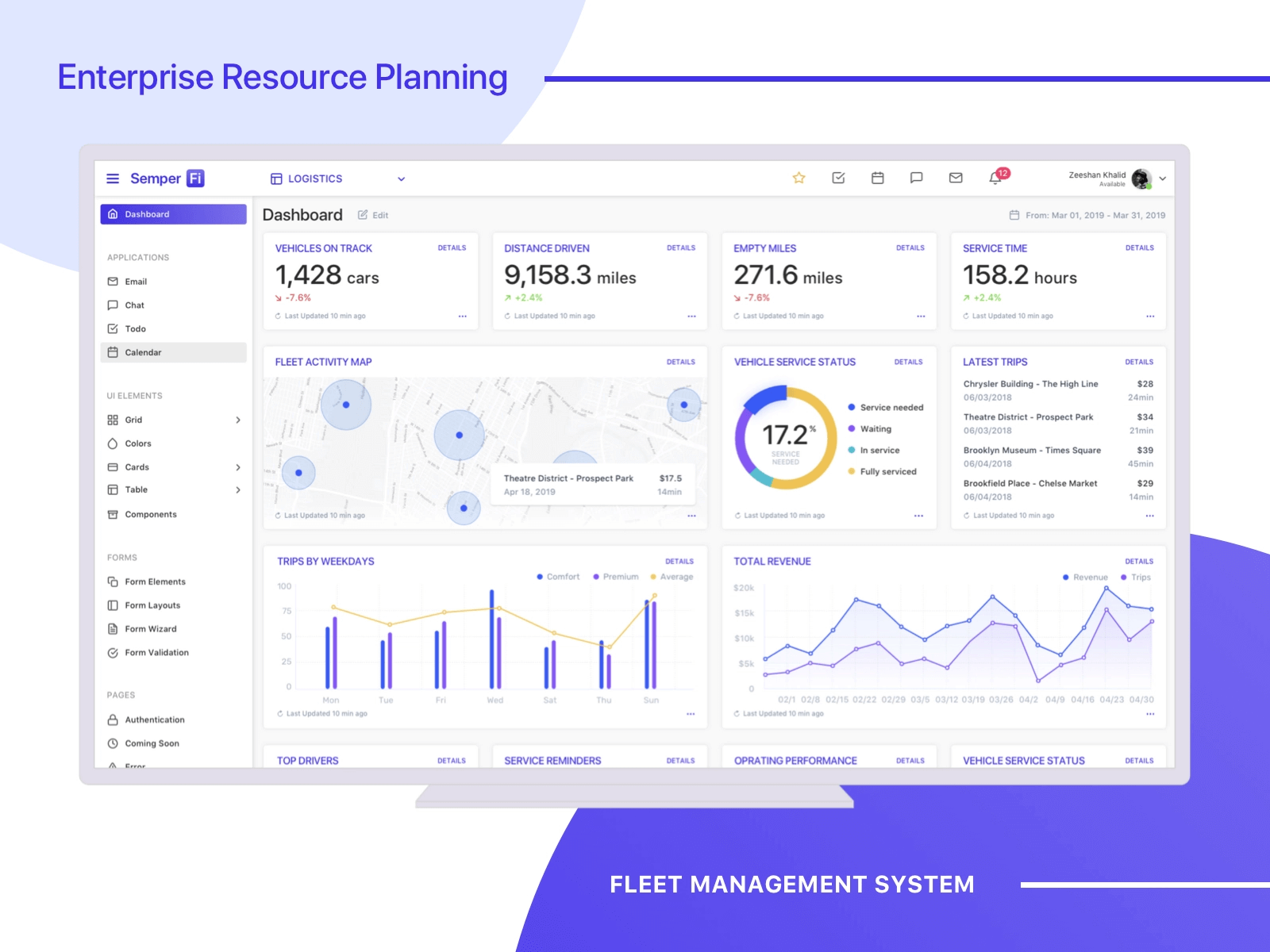
Task: Click the todo checkmark icon in the header
Action: pyautogui.click(x=837, y=178)
